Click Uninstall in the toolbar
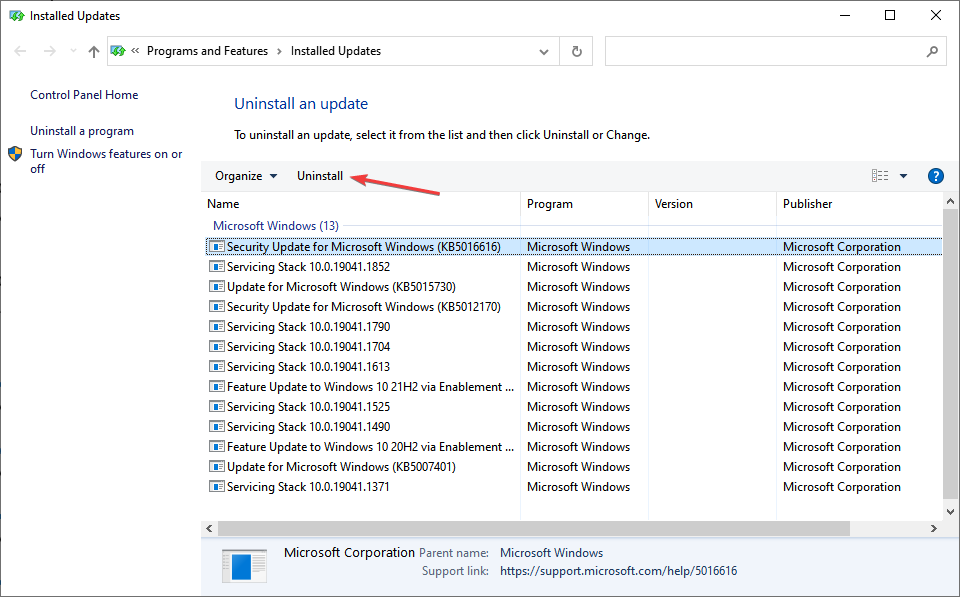 click(320, 176)
